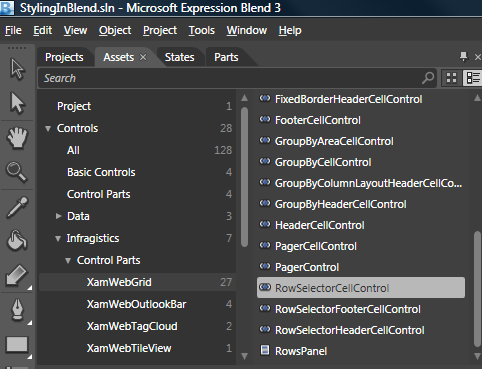Switch assets to grid view mode
Screen dimensions: 482x369
point(452,78)
